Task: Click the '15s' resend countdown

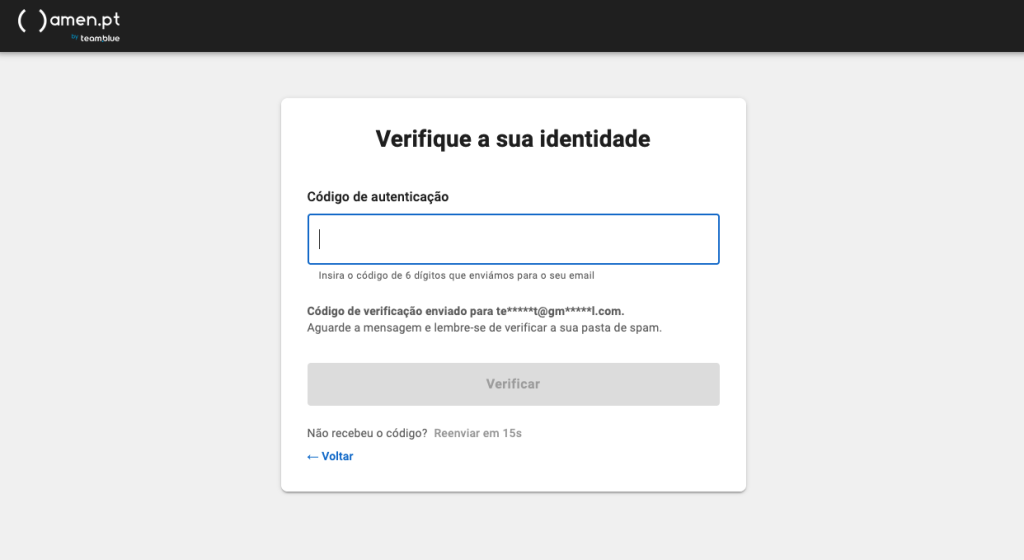Action: (513, 434)
